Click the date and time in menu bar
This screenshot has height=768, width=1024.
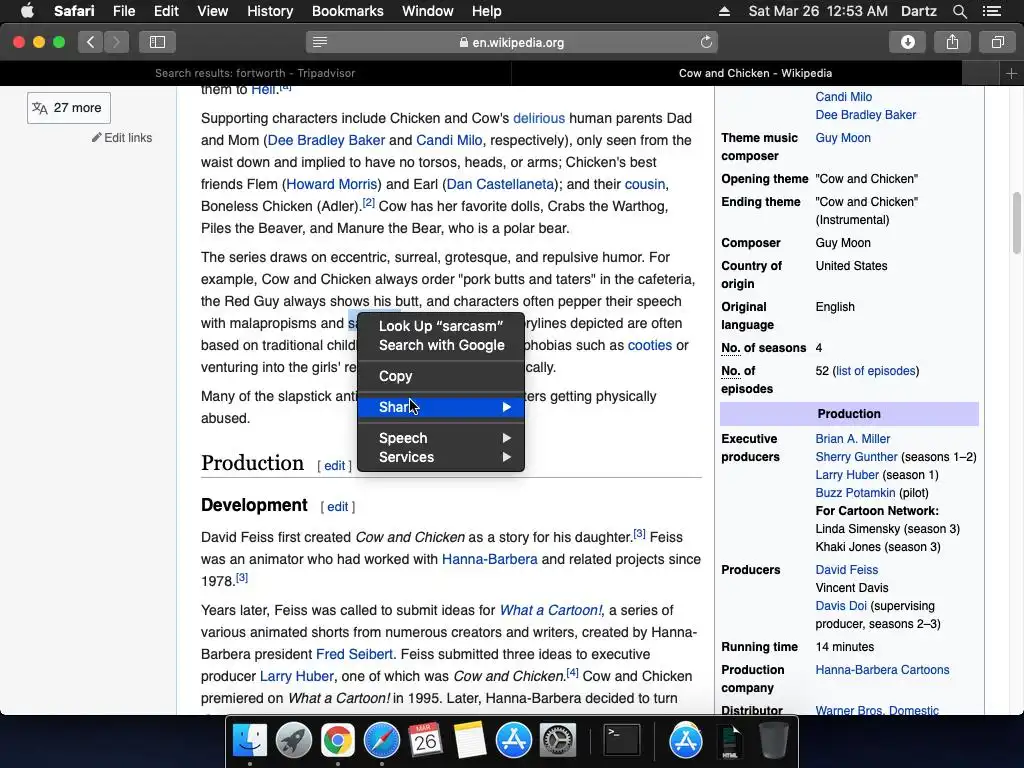[x=818, y=11]
